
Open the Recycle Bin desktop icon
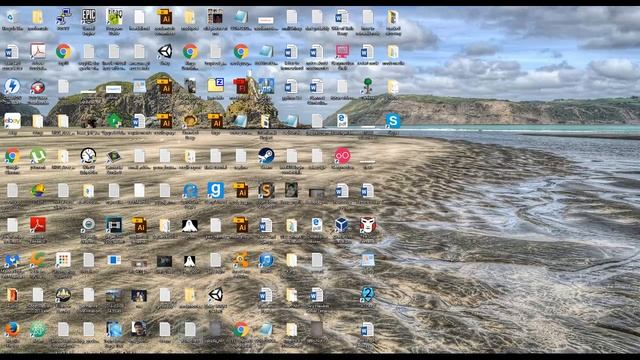coord(11,17)
